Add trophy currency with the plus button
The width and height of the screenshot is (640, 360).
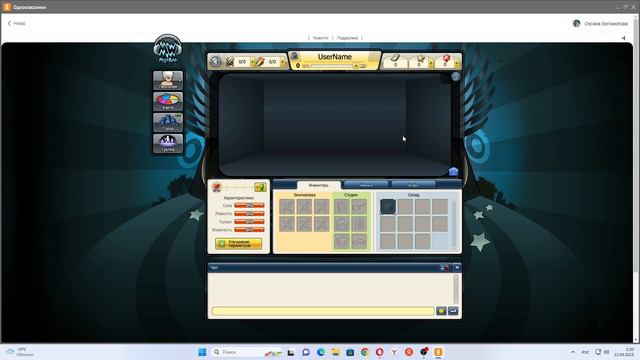tap(431, 63)
